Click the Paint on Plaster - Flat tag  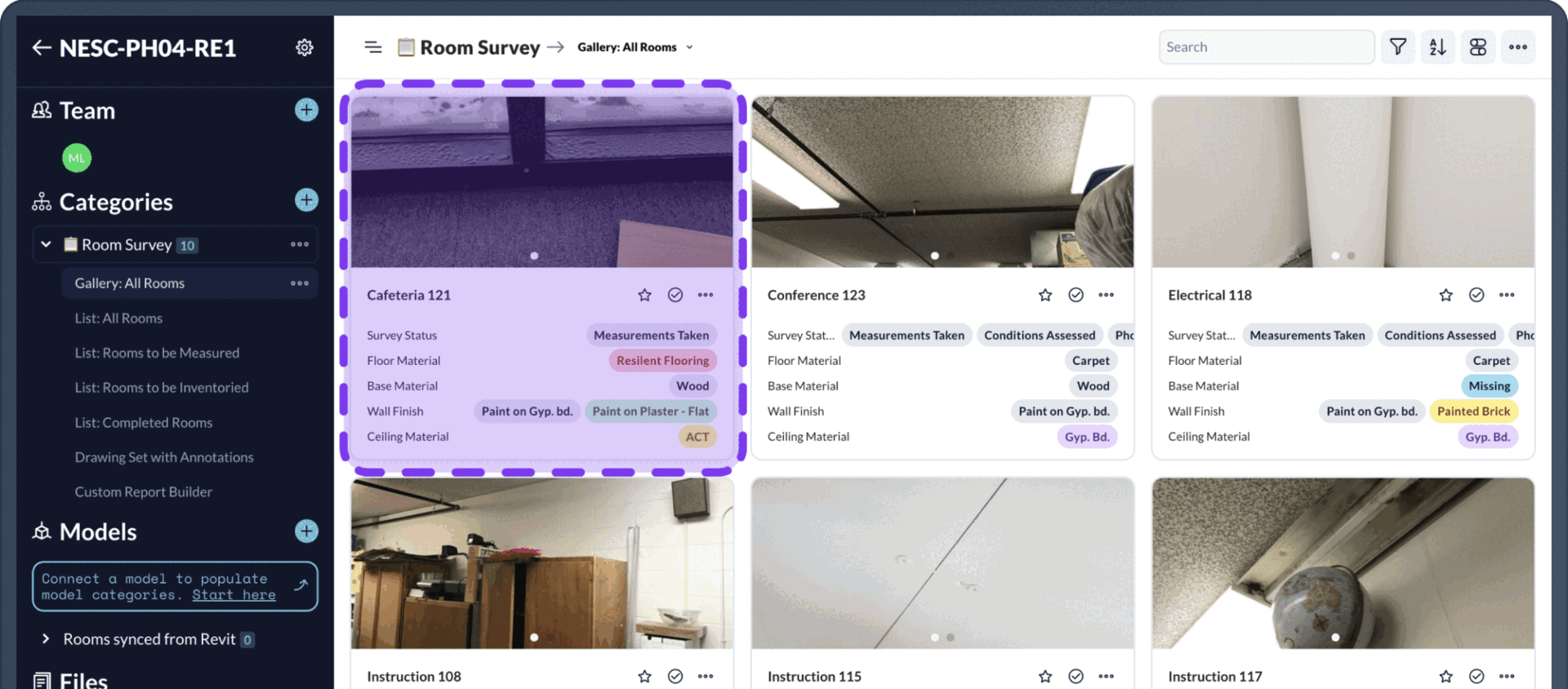coord(651,411)
